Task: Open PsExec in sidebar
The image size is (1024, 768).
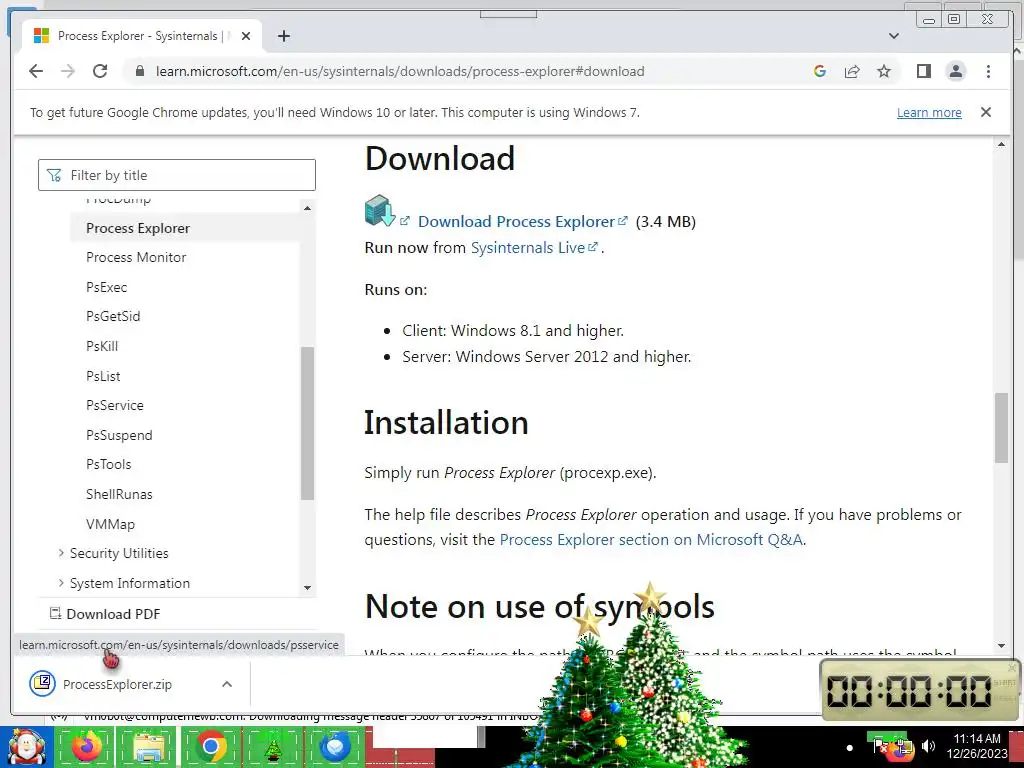Action: coord(106,287)
